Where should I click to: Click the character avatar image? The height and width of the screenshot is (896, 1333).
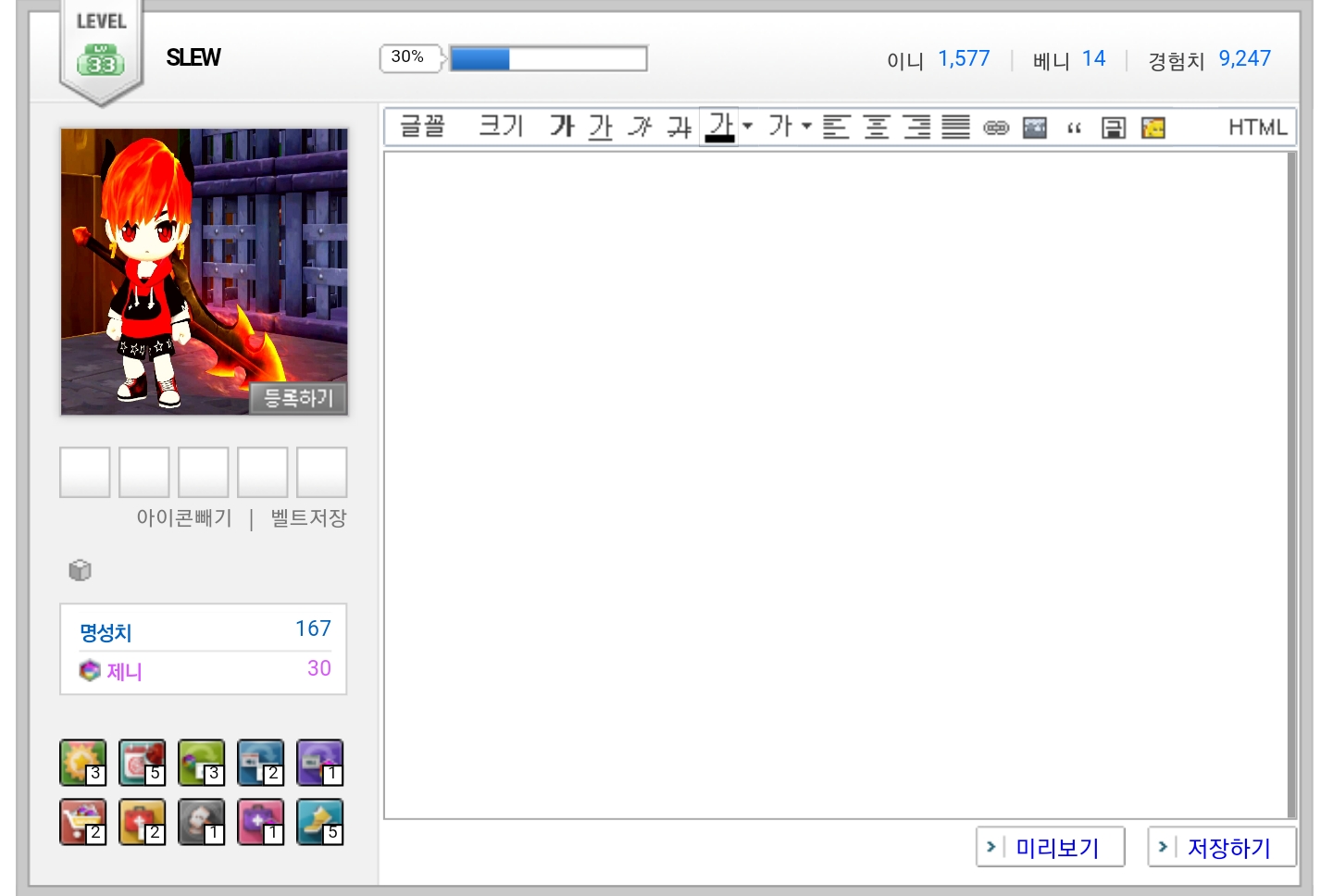[x=205, y=271]
